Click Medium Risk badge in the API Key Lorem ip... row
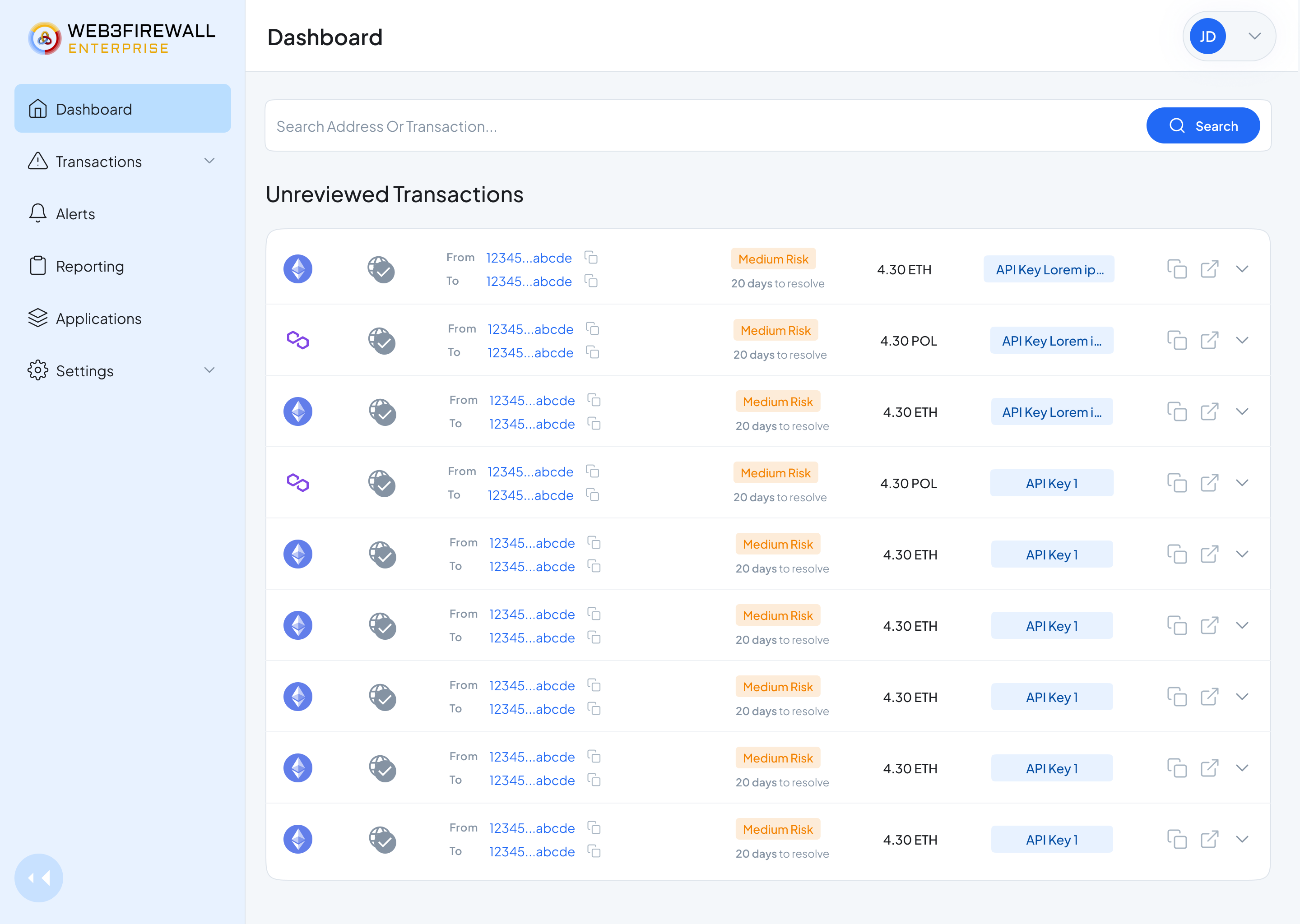The width and height of the screenshot is (1300, 924). (773, 259)
